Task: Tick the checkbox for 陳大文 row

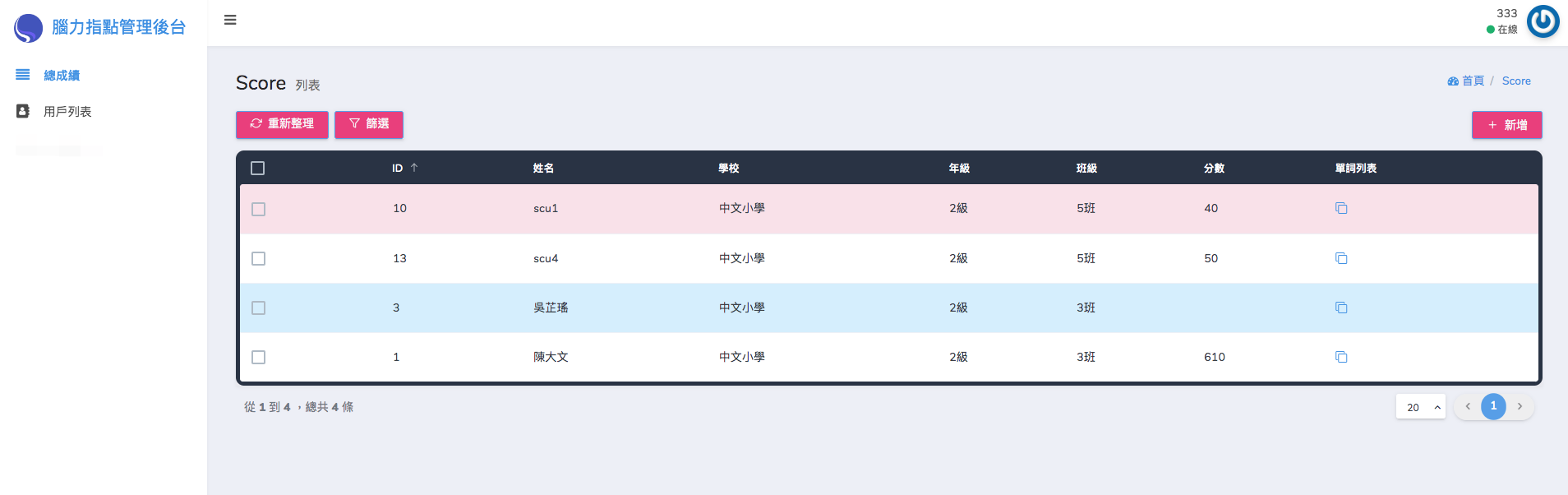Action: (258, 357)
